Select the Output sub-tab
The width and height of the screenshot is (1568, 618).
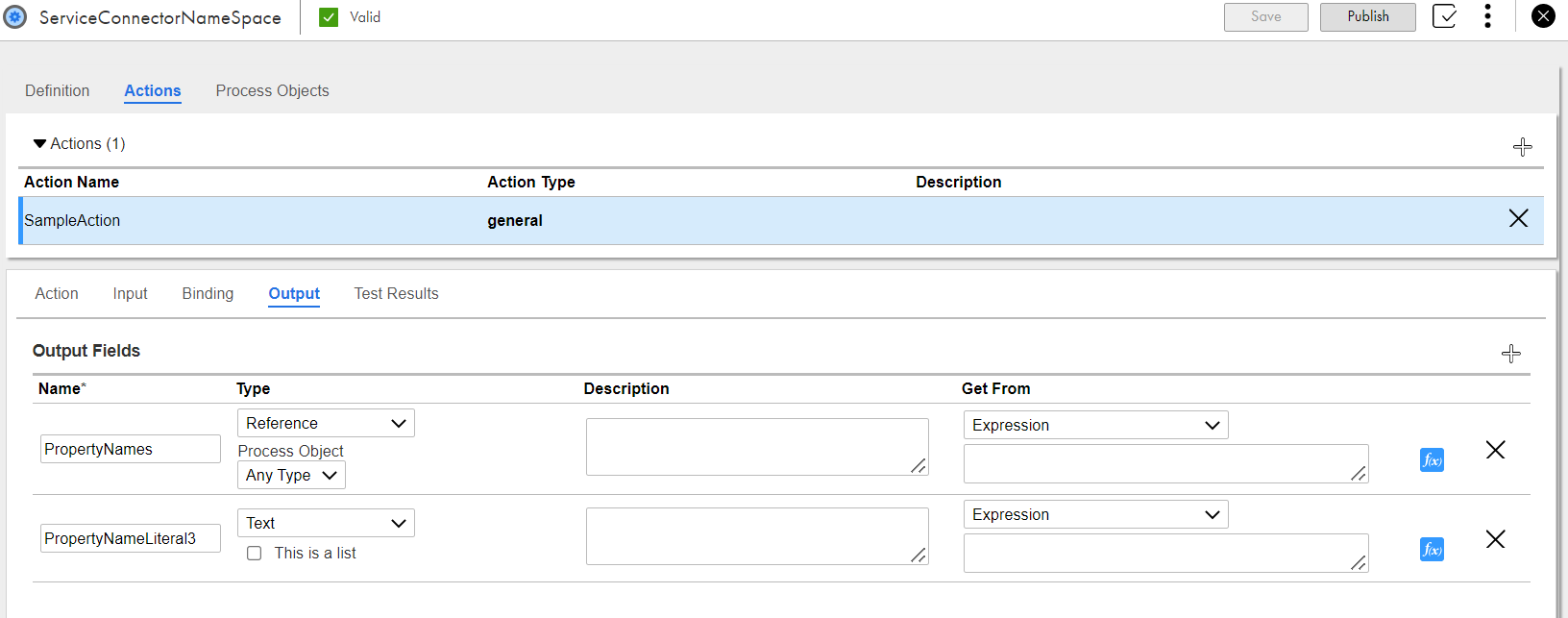tap(294, 293)
